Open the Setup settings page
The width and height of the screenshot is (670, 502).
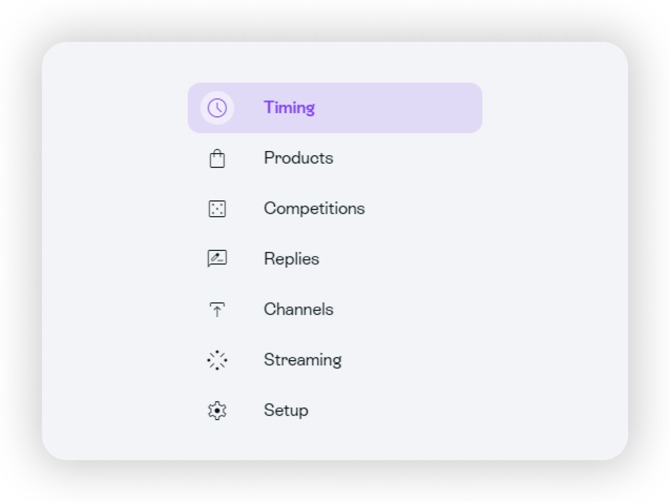click(285, 410)
